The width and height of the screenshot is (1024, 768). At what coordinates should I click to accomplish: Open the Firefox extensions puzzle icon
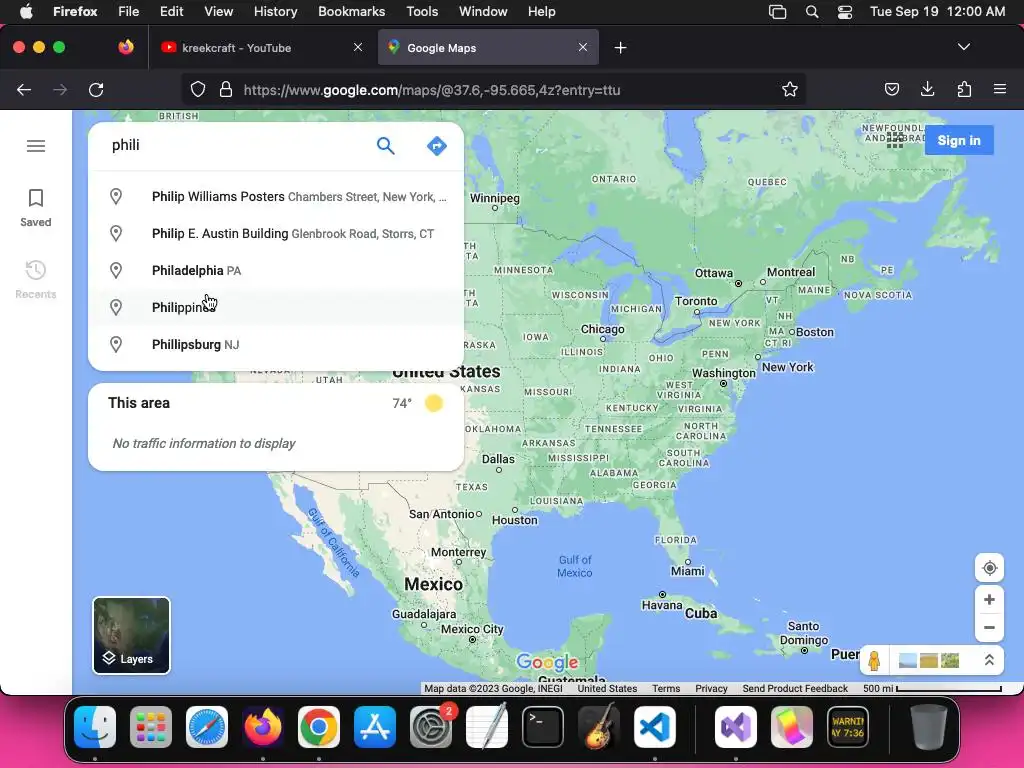point(964,89)
